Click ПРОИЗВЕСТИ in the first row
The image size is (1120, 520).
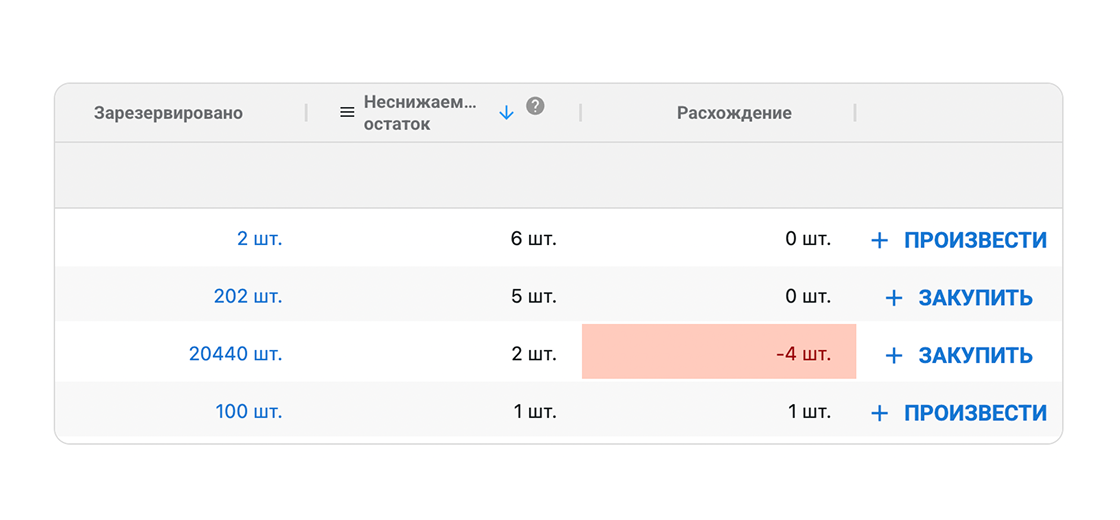pos(975,241)
